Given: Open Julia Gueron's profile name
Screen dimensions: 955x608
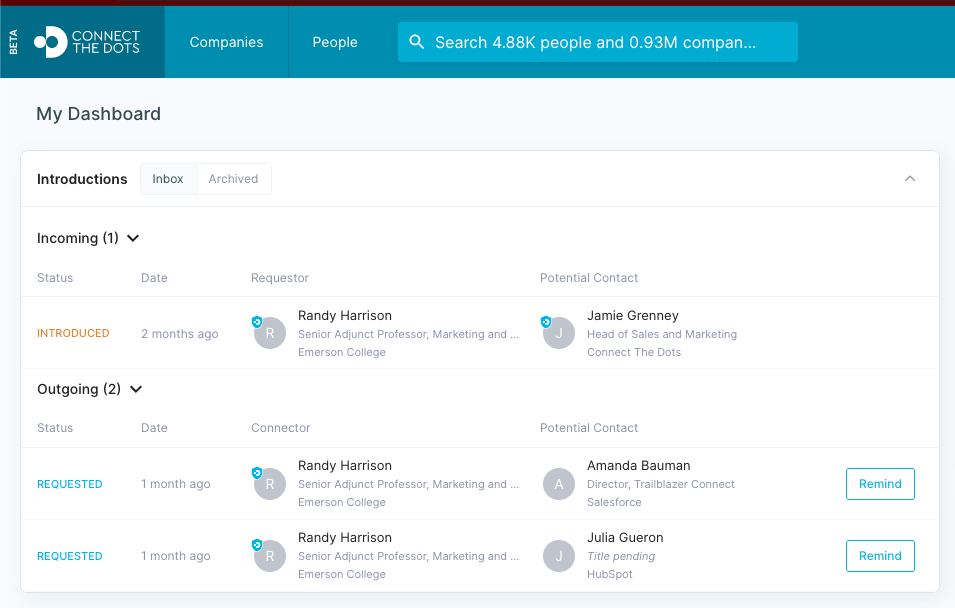Looking at the screenshot, I should (x=625, y=537).
